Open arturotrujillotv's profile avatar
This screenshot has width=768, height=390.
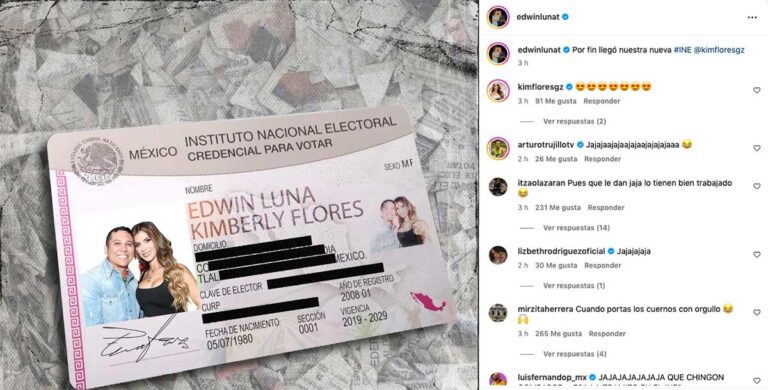point(498,148)
